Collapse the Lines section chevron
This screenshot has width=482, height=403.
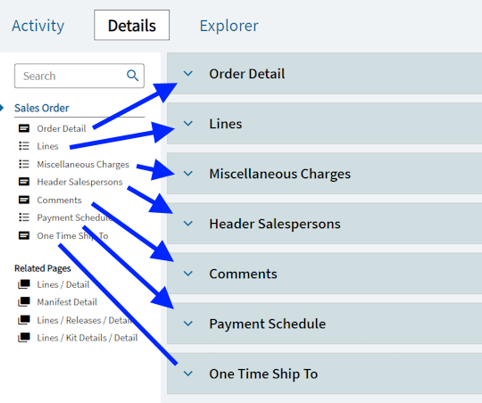tap(188, 123)
